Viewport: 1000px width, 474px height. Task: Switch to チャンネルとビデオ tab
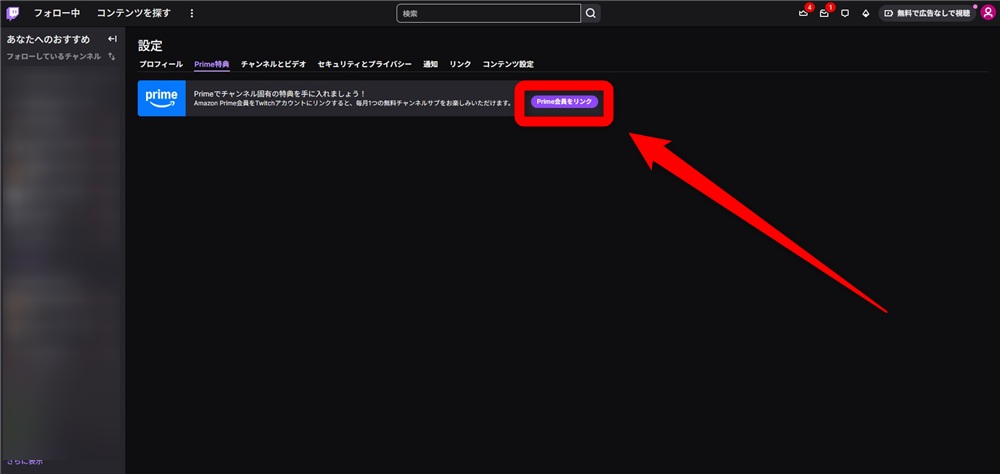274,64
